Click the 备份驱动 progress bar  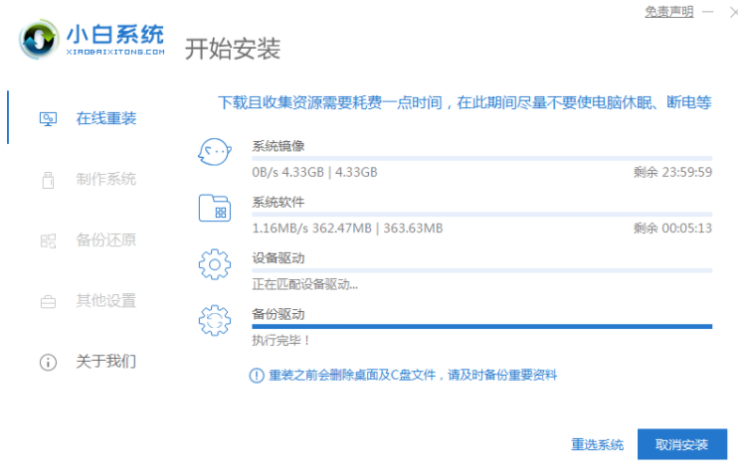[x=481, y=326]
